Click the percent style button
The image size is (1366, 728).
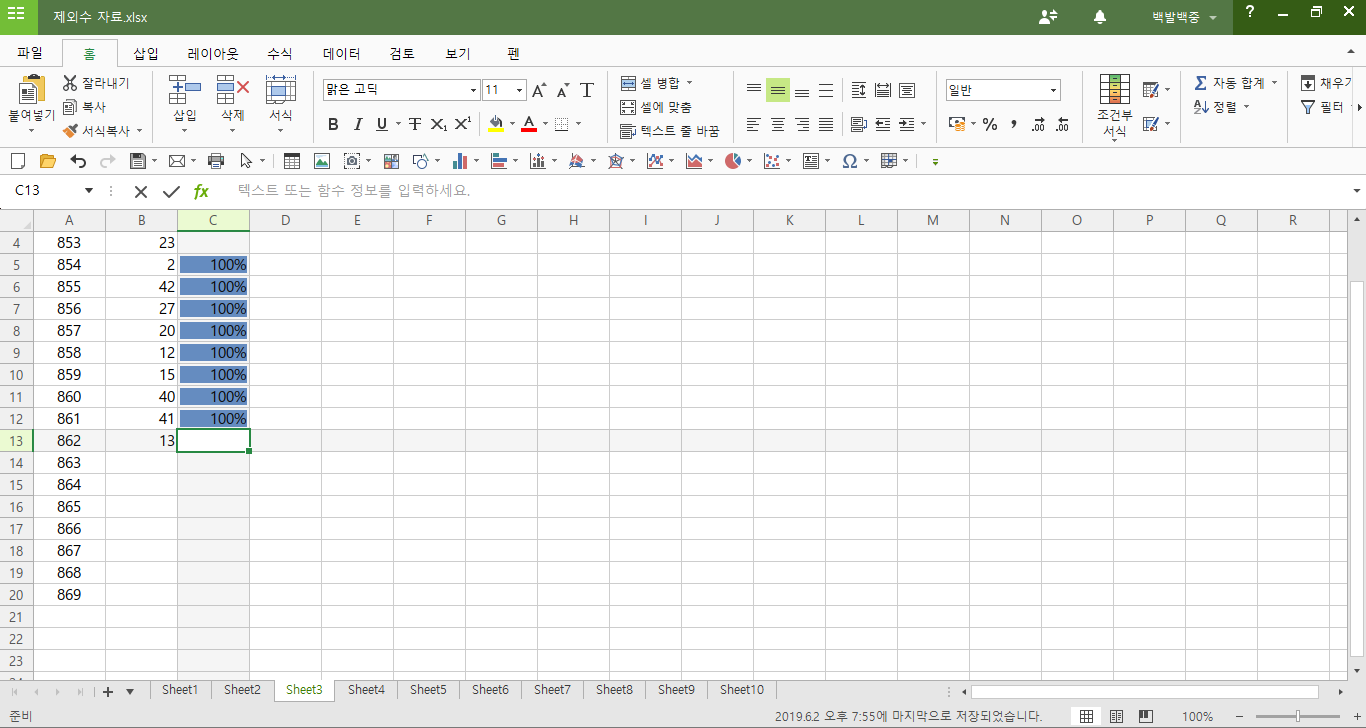click(x=990, y=124)
